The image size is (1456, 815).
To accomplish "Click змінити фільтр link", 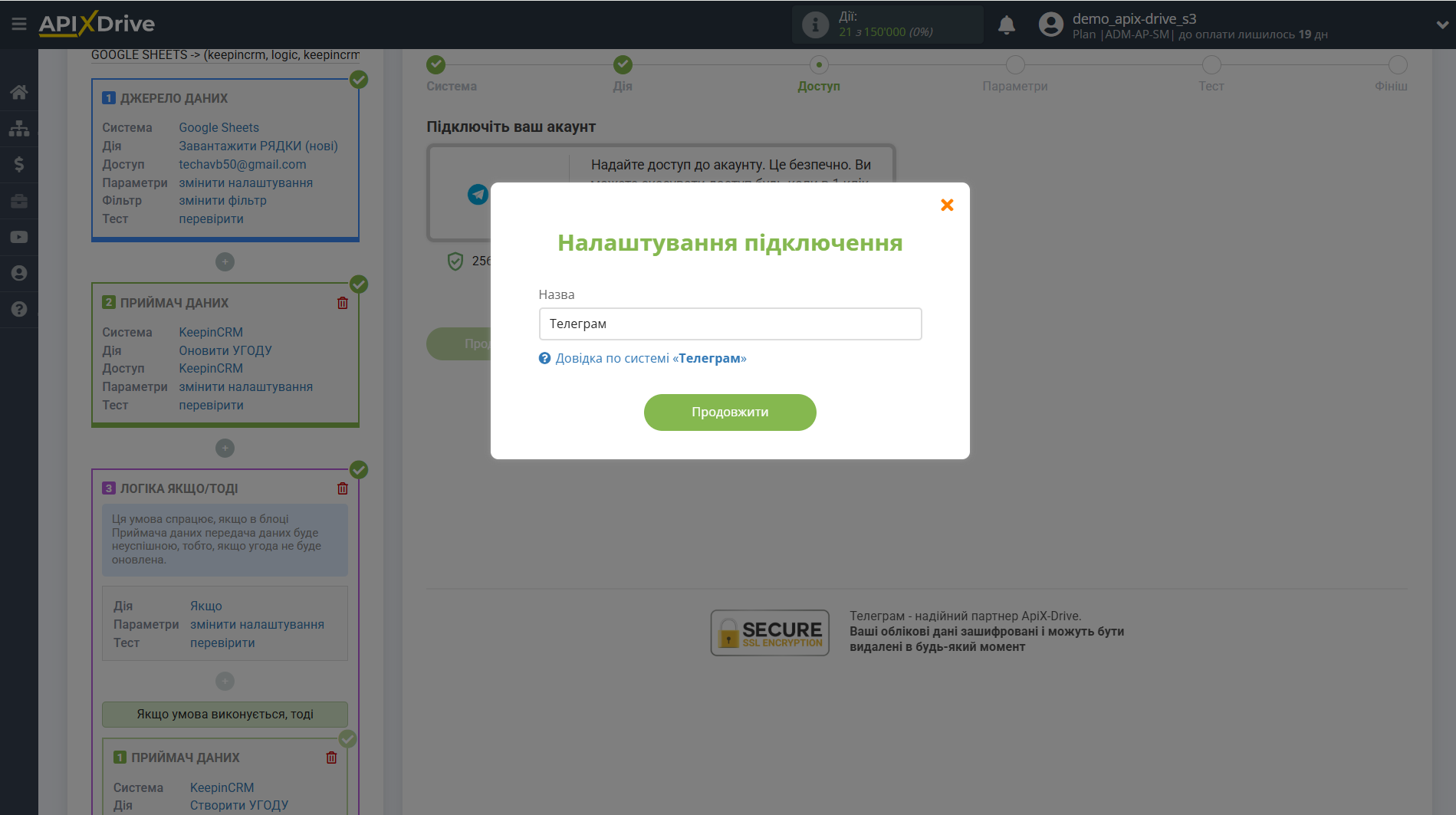I will pos(222,200).
